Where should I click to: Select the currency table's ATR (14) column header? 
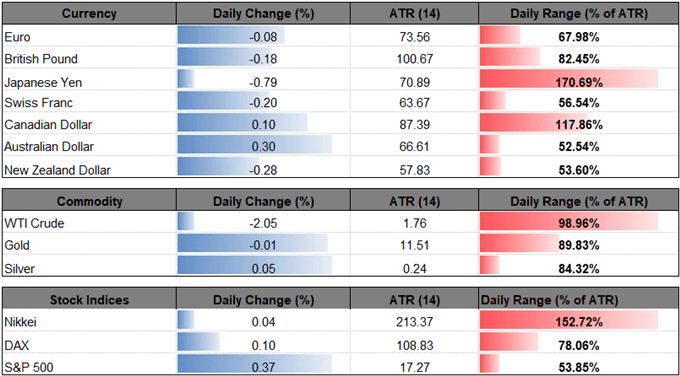pos(413,13)
